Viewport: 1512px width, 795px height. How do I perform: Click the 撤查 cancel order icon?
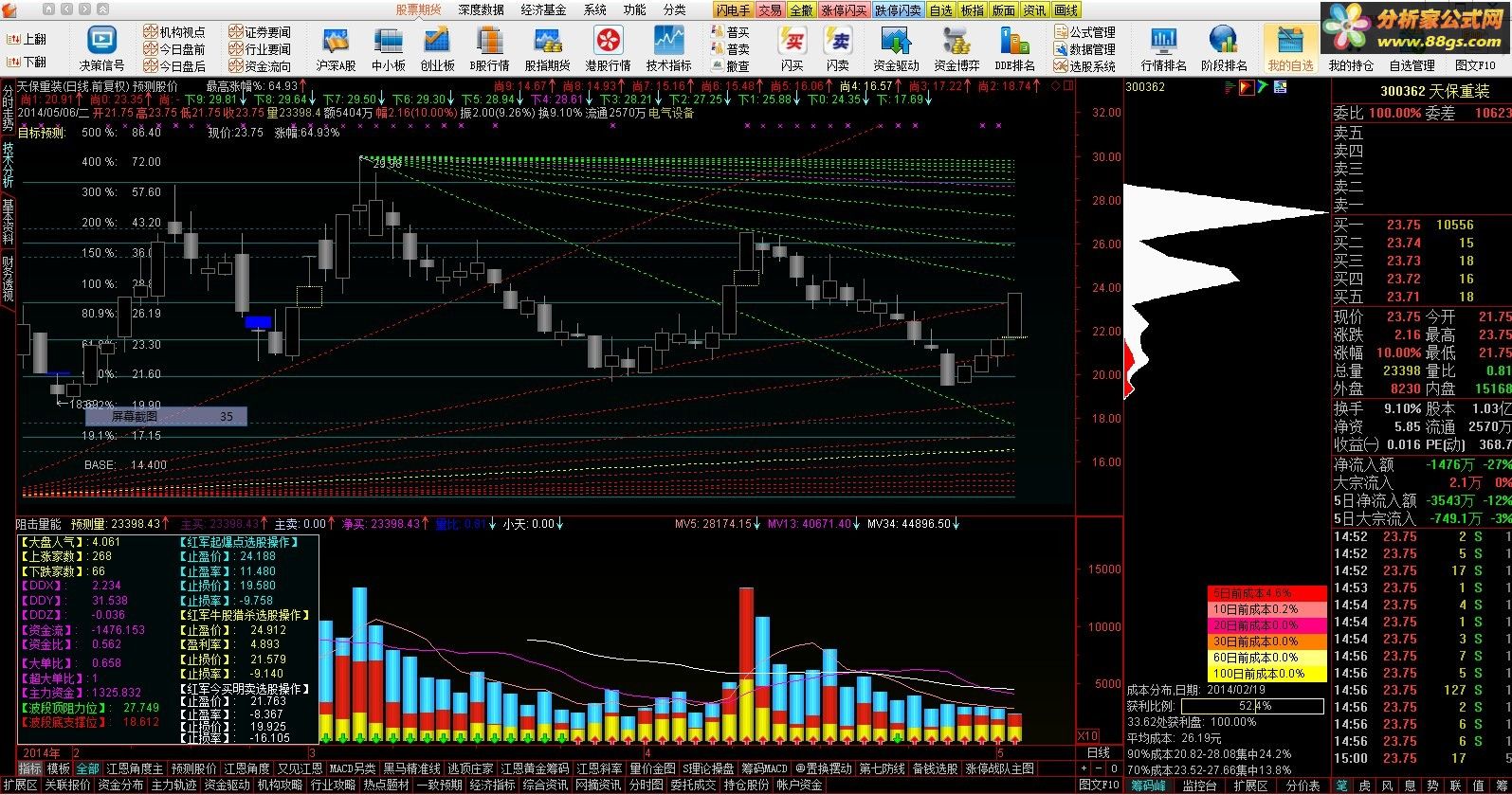pyautogui.click(x=730, y=66)
